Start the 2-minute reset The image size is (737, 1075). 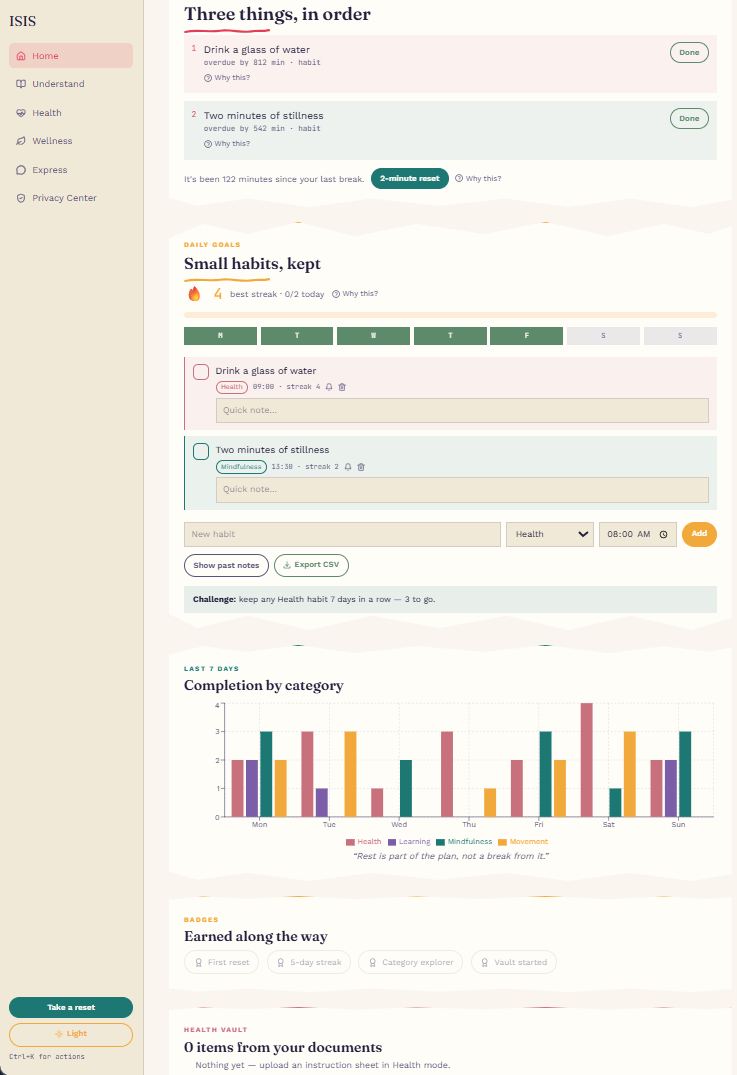[x=409, y=178]
